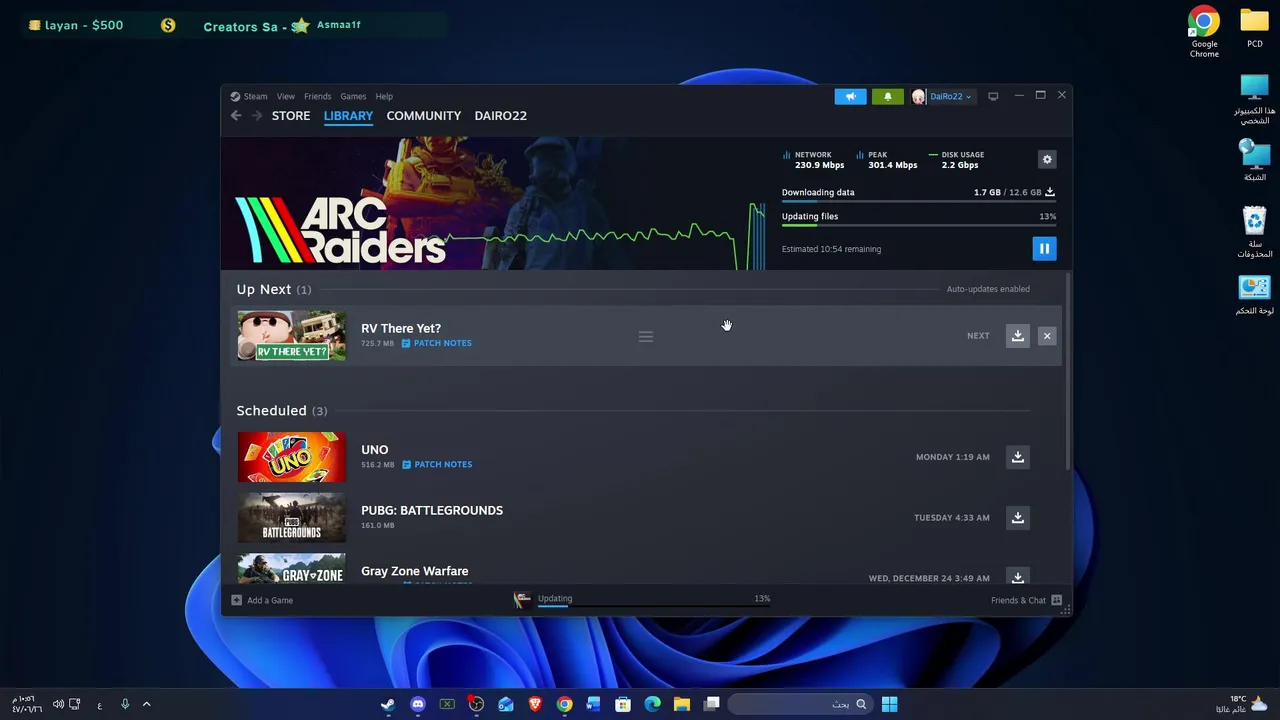Open Microsoft Edge from the taskbar
The width and height of the screenshot is (1280, 720).
coord(652,704)
